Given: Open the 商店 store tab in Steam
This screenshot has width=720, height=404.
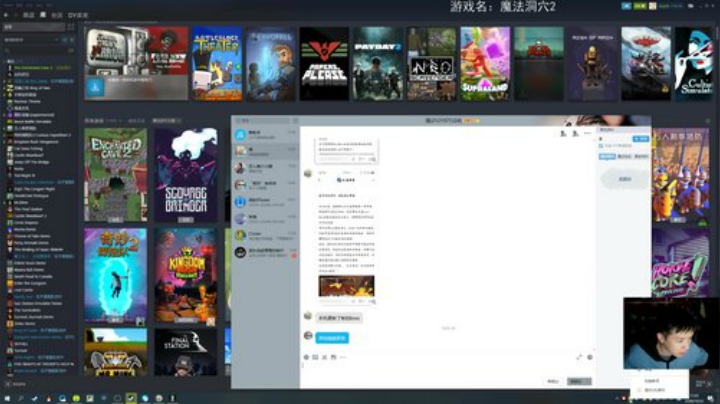Looking at the screenshot, I should [x=28, y=15].
